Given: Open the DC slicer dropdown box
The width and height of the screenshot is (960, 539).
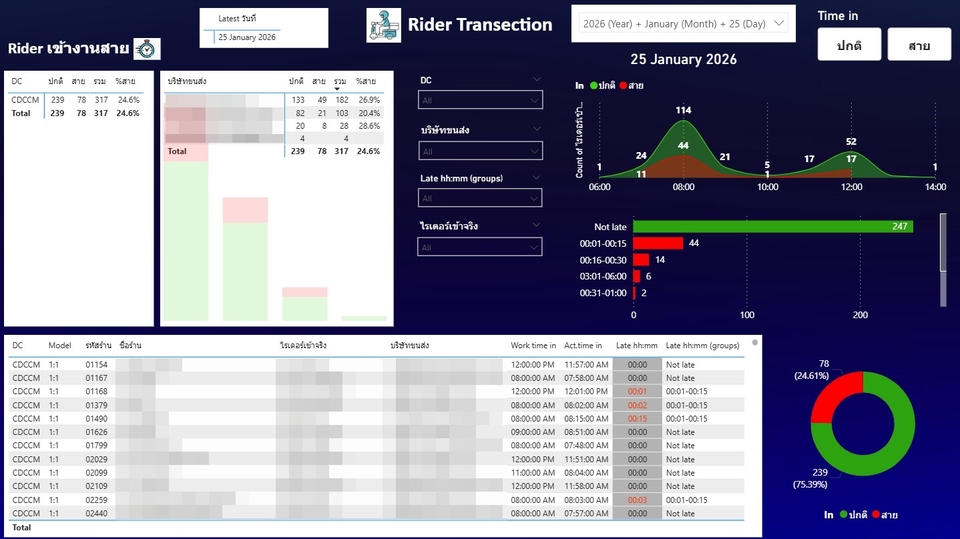Looking at the screenshot, I should (480, 100).
